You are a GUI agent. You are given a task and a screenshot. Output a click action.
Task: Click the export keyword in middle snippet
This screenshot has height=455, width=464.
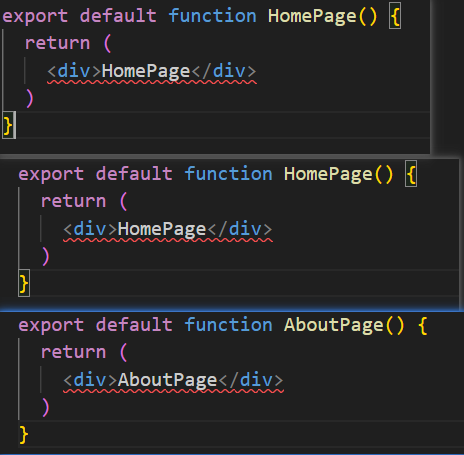pyautogui.click(x=51, y=175)
